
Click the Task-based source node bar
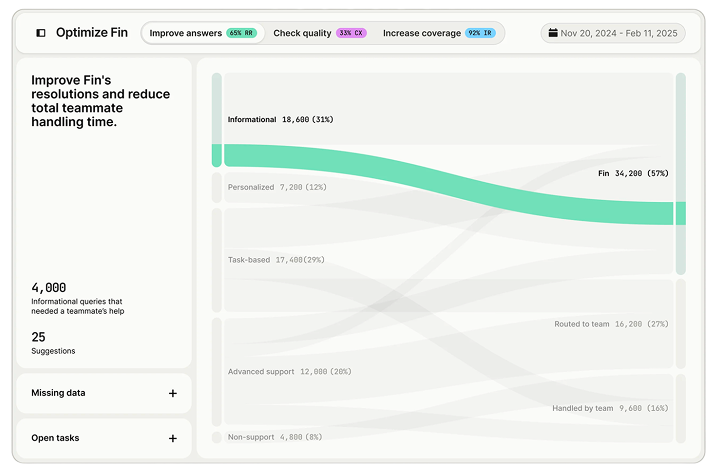point(217,260)
